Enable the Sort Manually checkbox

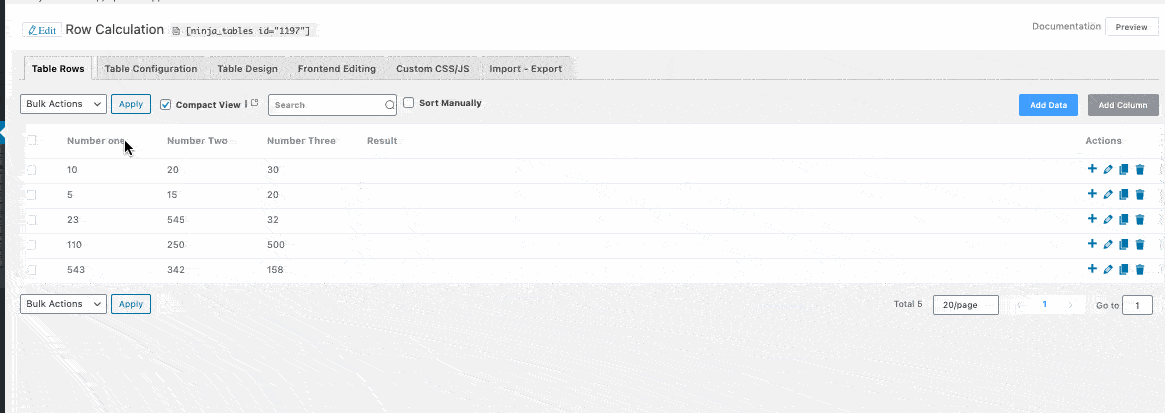(x=408, y=103)
